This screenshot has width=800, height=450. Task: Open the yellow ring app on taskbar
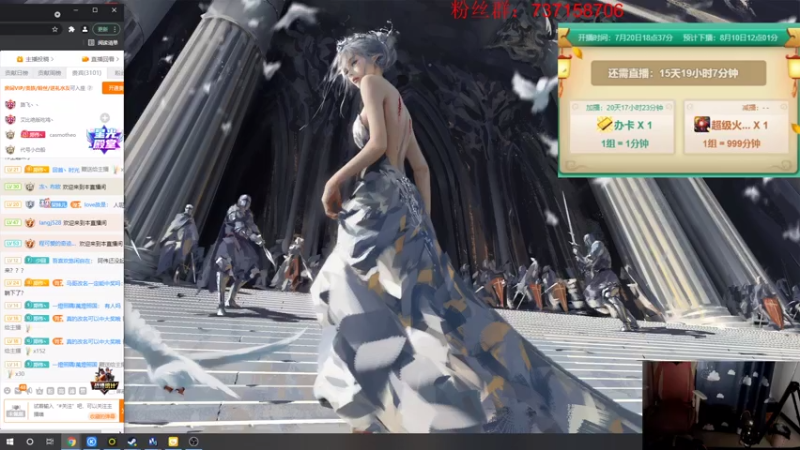[112, 442]
